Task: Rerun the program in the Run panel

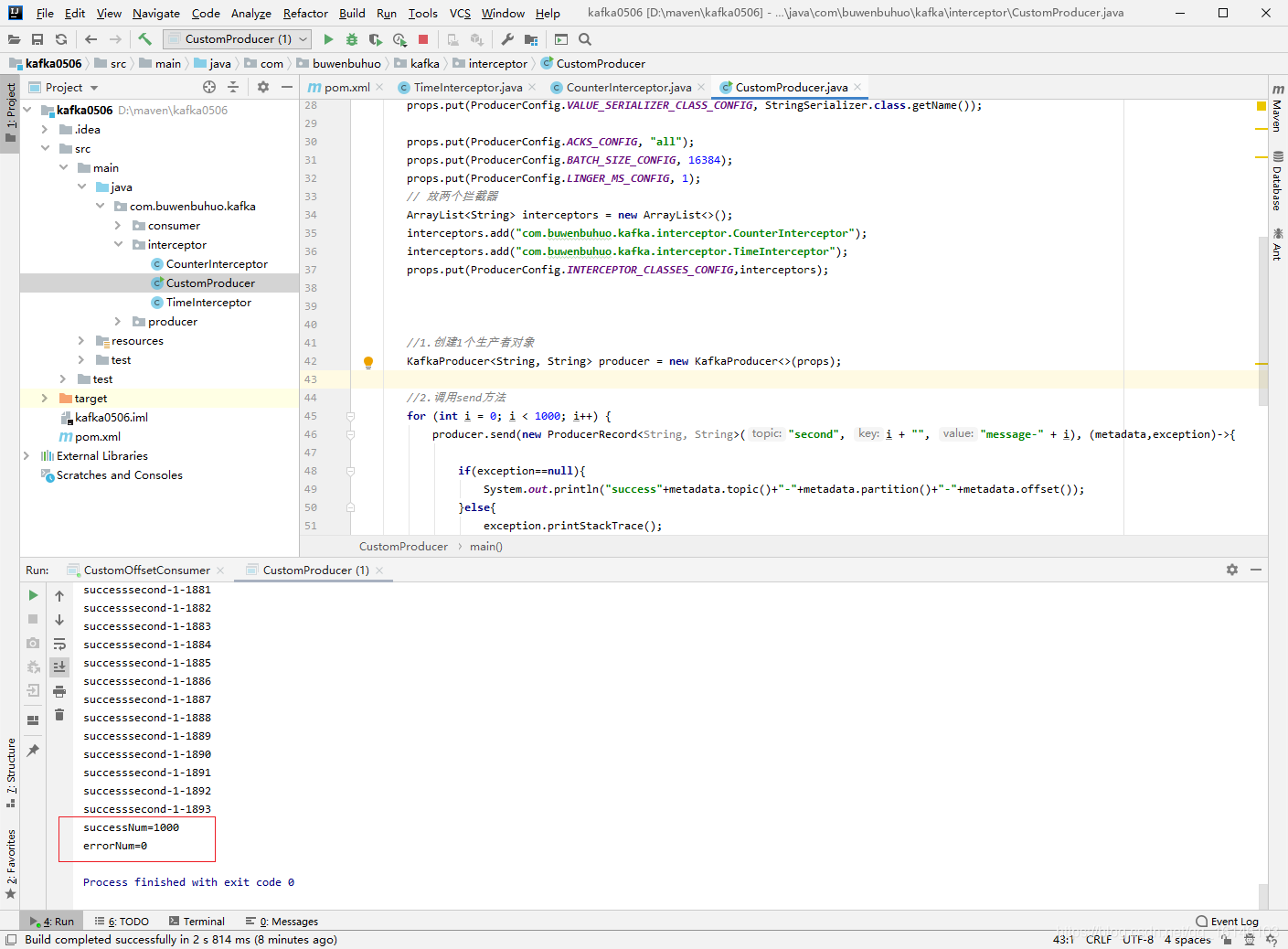Action: coord(33,595)
